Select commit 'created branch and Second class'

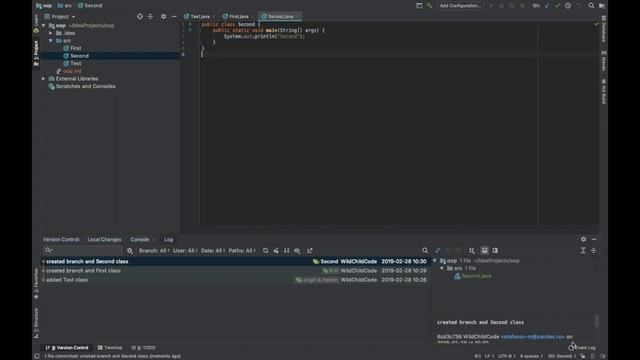pyautogui.click(x=236, y=262)
